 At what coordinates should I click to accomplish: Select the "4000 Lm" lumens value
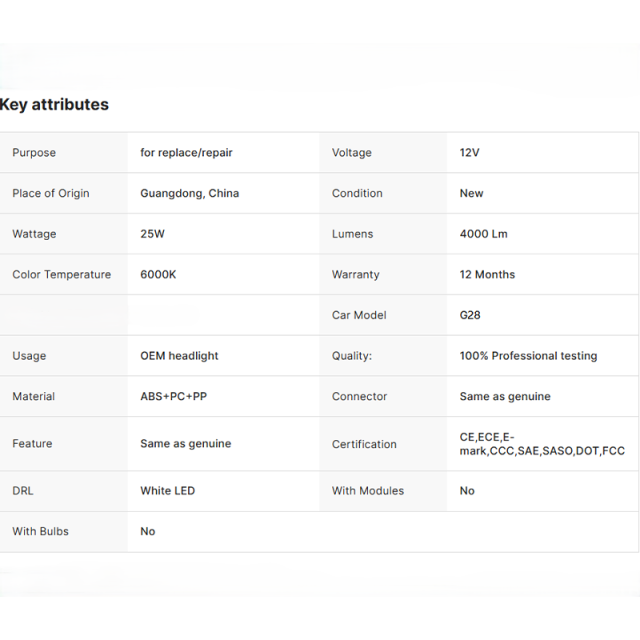pyautogui.click(x=483, y=234)
